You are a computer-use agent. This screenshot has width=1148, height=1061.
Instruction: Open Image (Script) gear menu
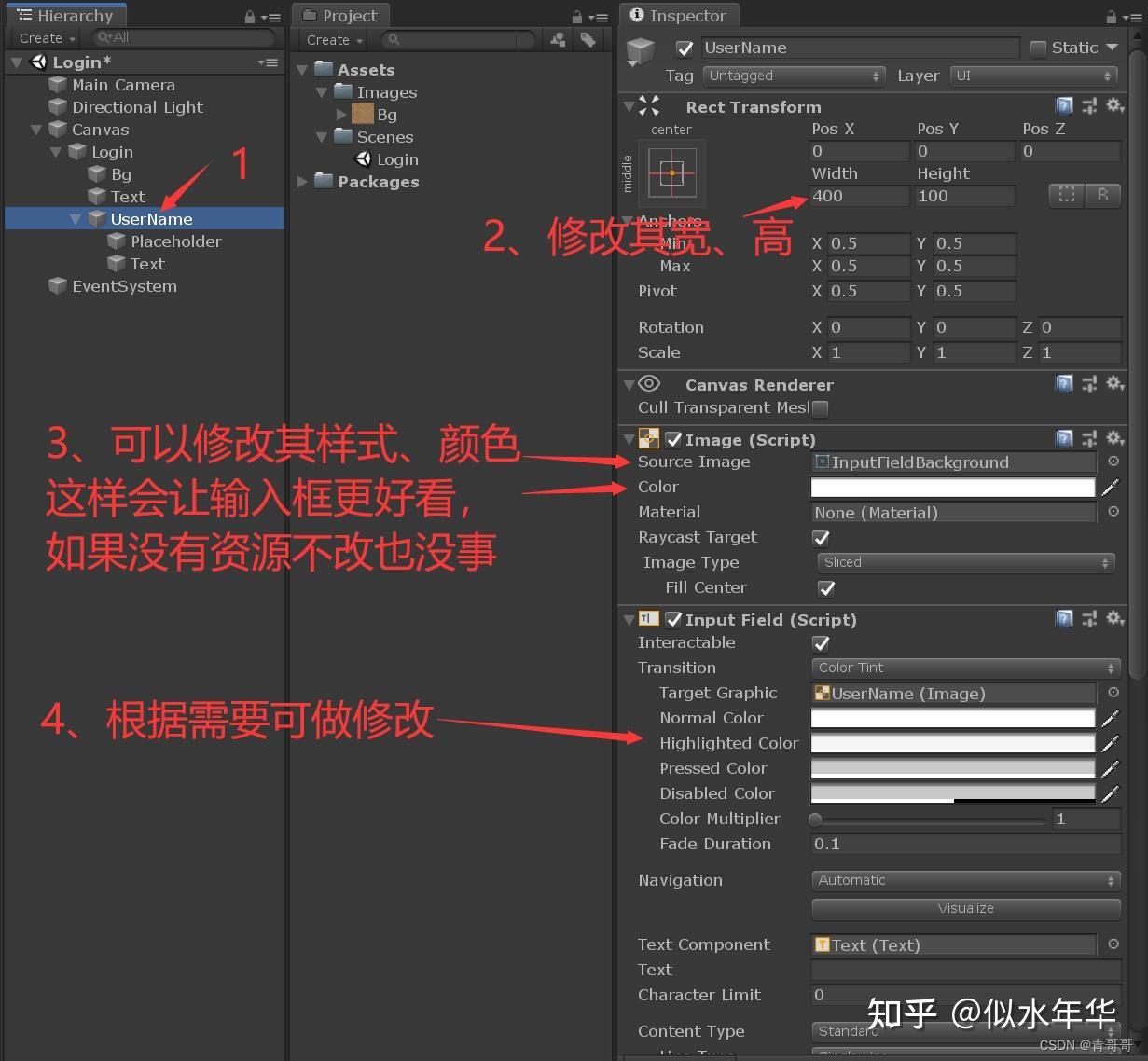click(x=1114, y=437)
